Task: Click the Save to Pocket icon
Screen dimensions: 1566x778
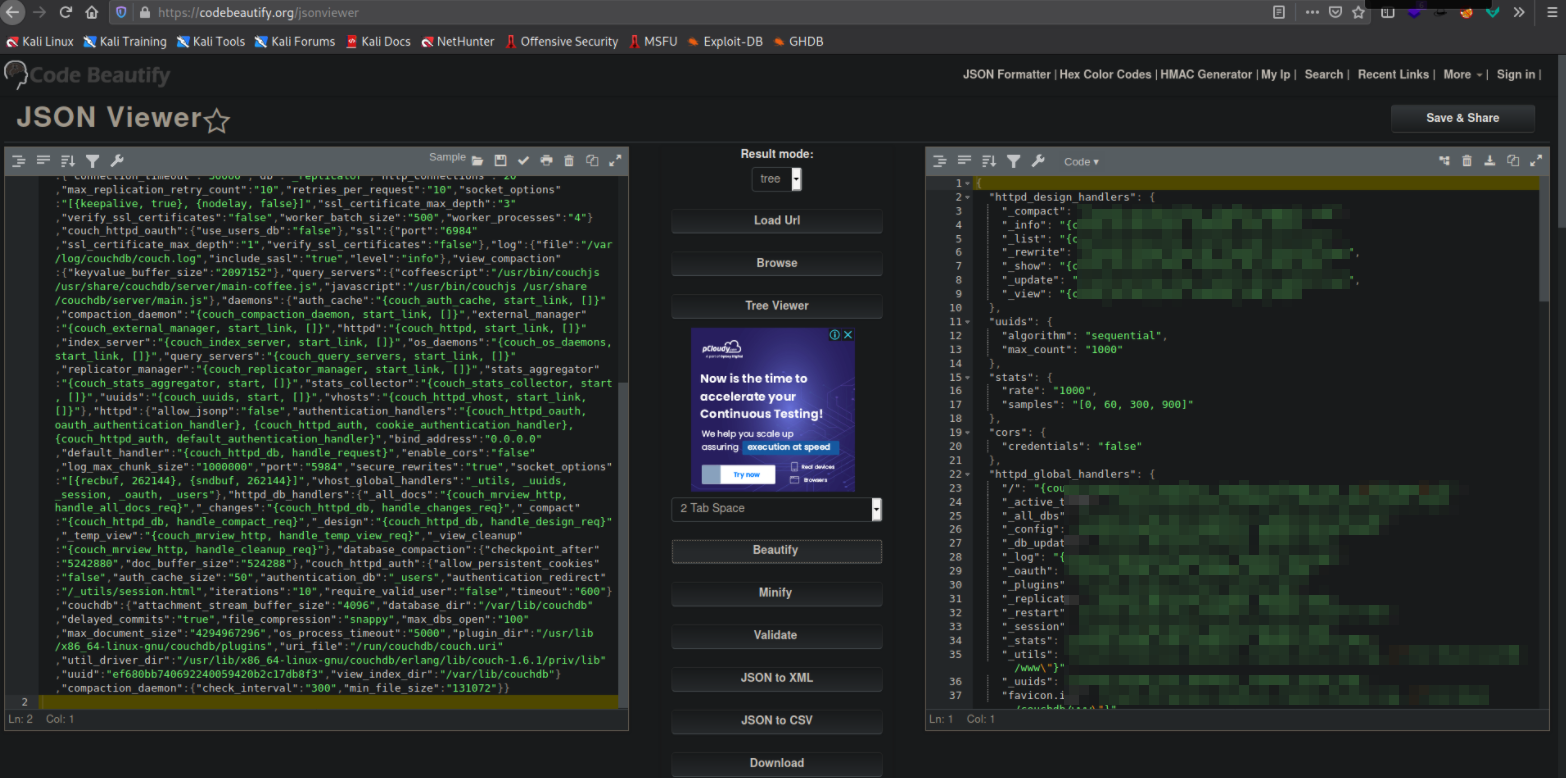Action: point(1335,13)
